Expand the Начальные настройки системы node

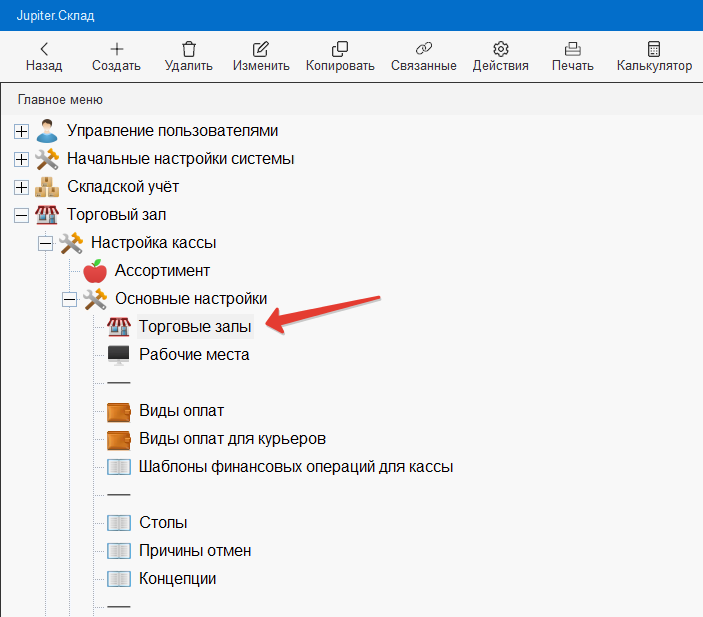tap(21, 159)
